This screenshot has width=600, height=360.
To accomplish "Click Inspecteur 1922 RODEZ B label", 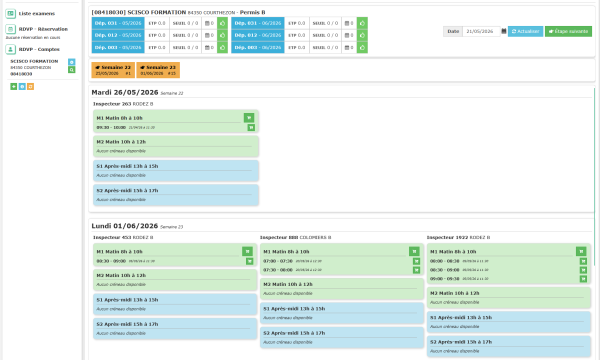I will coord(458,238).
